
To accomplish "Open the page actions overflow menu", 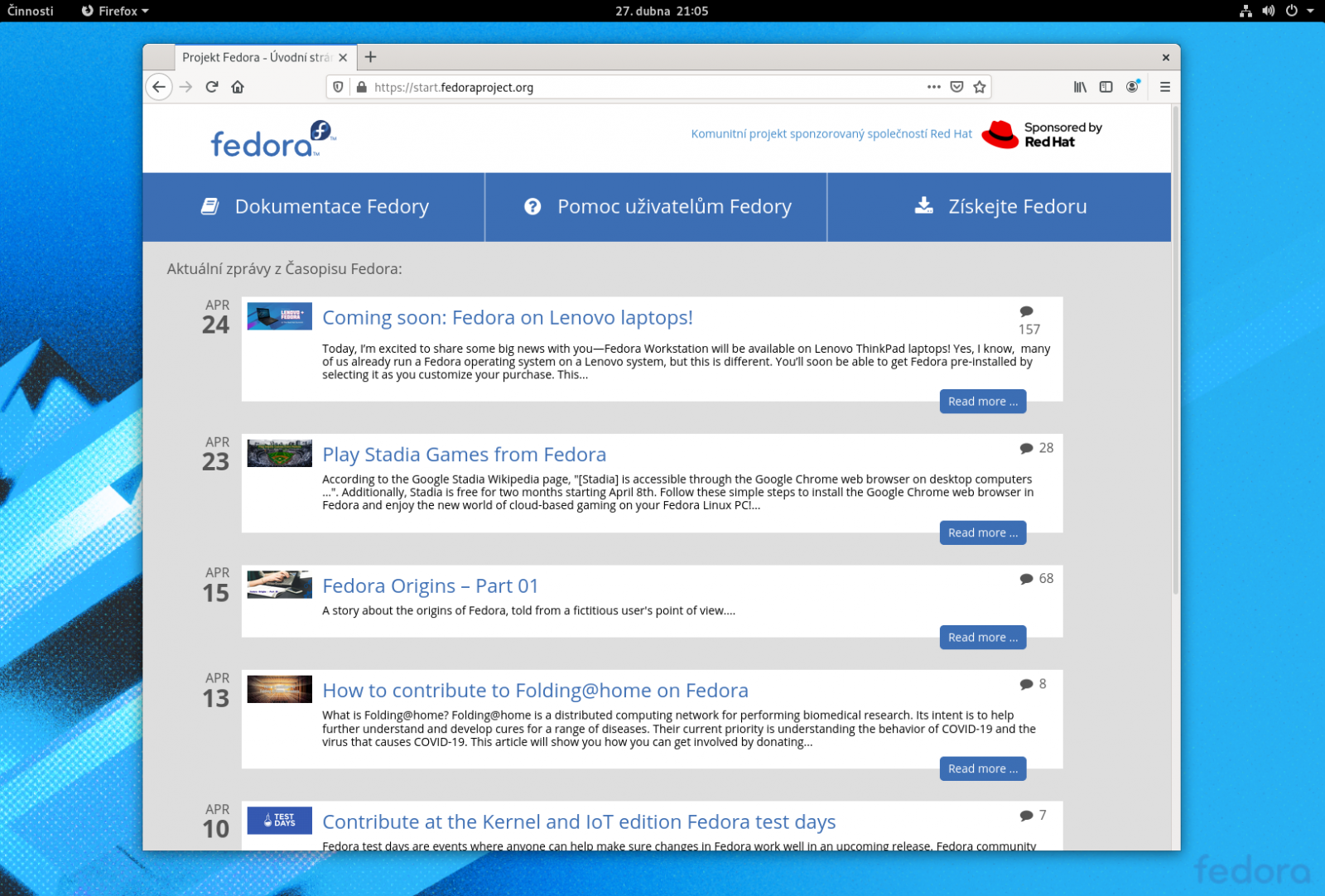I will tap(933, 87).
